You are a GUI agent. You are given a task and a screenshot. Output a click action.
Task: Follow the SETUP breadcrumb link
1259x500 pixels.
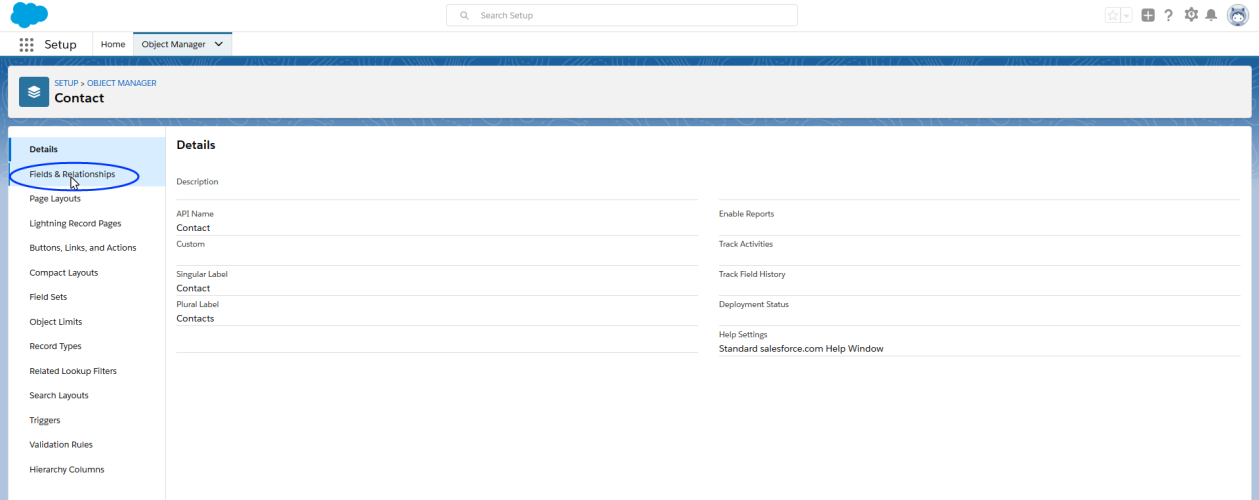66,83
